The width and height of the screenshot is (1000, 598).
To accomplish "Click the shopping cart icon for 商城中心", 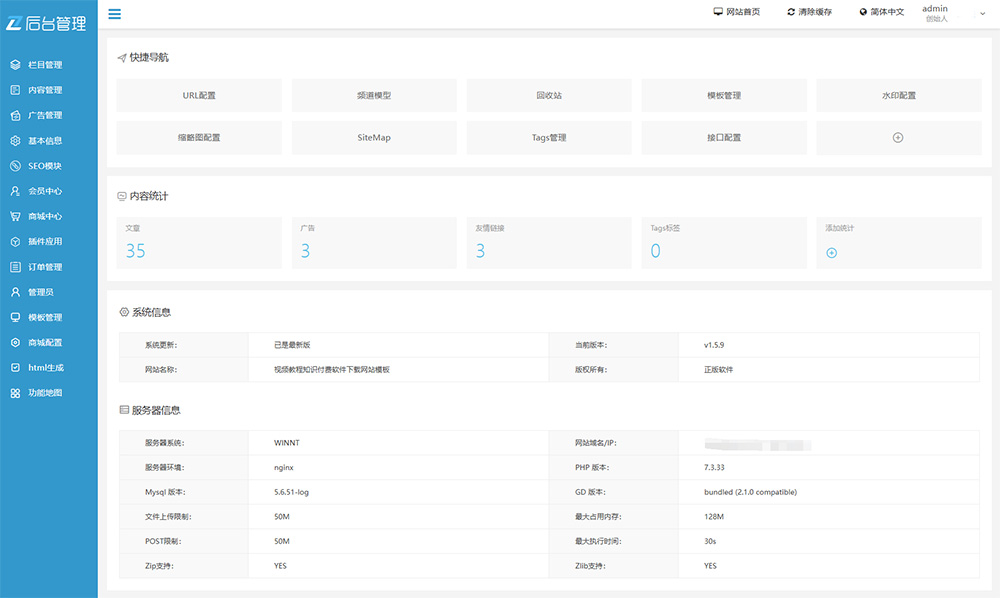I will coord(15,216).
